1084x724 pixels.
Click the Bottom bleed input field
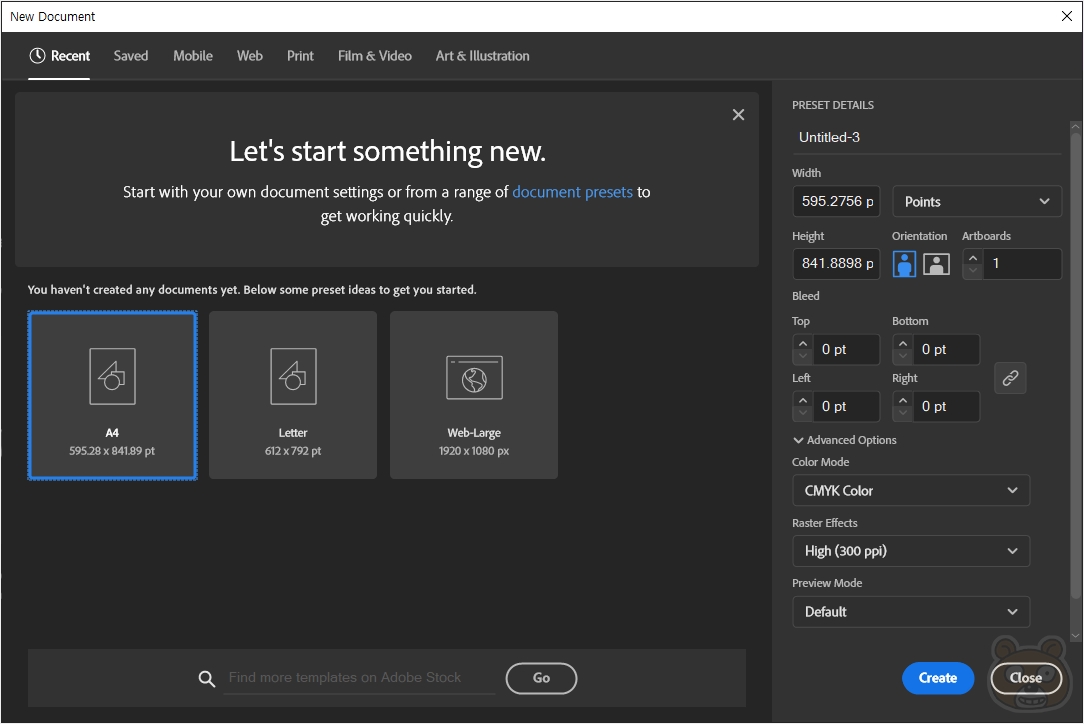coord(946,349)
